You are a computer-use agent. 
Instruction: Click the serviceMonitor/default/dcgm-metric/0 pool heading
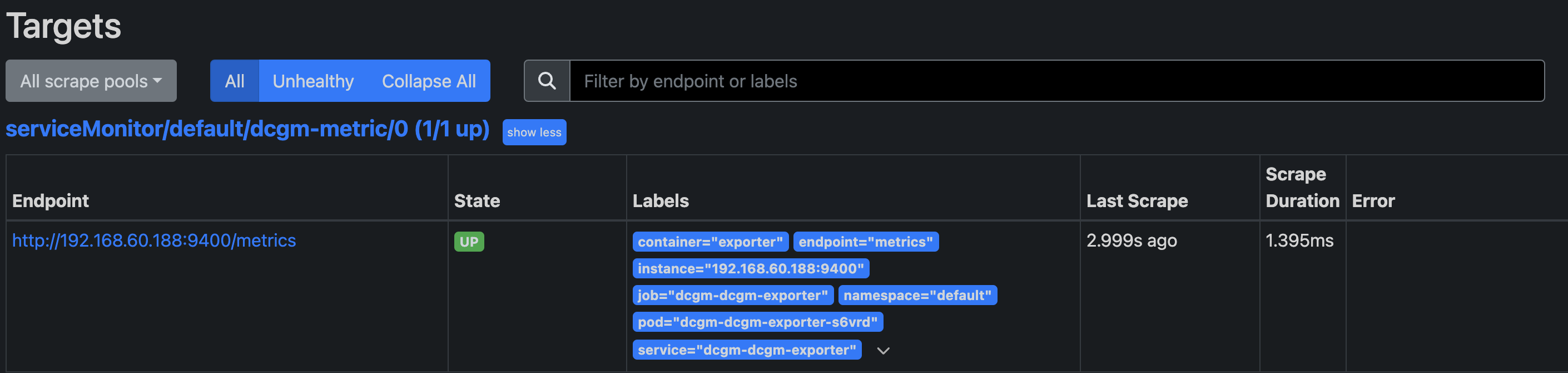[247, 129]
